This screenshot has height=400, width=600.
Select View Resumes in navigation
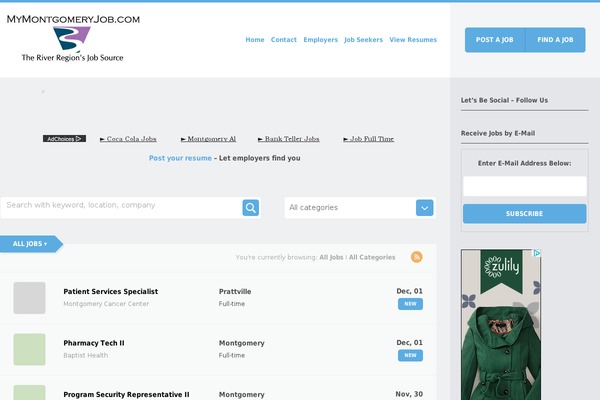pyautogui.click(x=413, y=40)
